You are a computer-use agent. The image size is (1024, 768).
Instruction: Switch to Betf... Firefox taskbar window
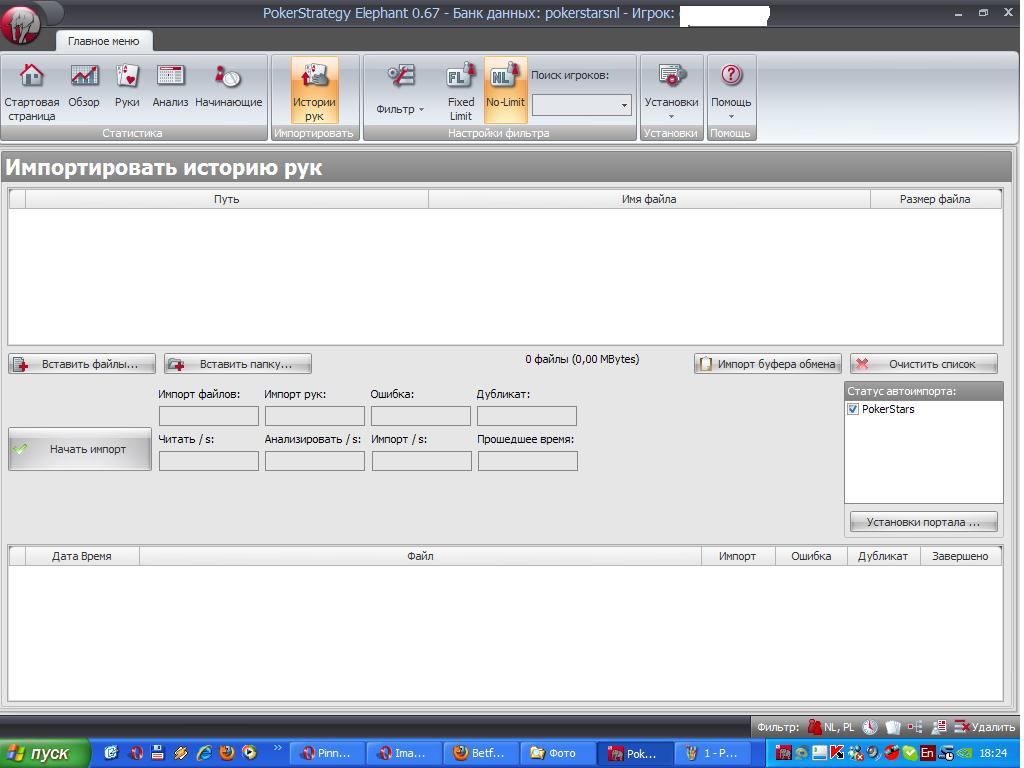481,754
